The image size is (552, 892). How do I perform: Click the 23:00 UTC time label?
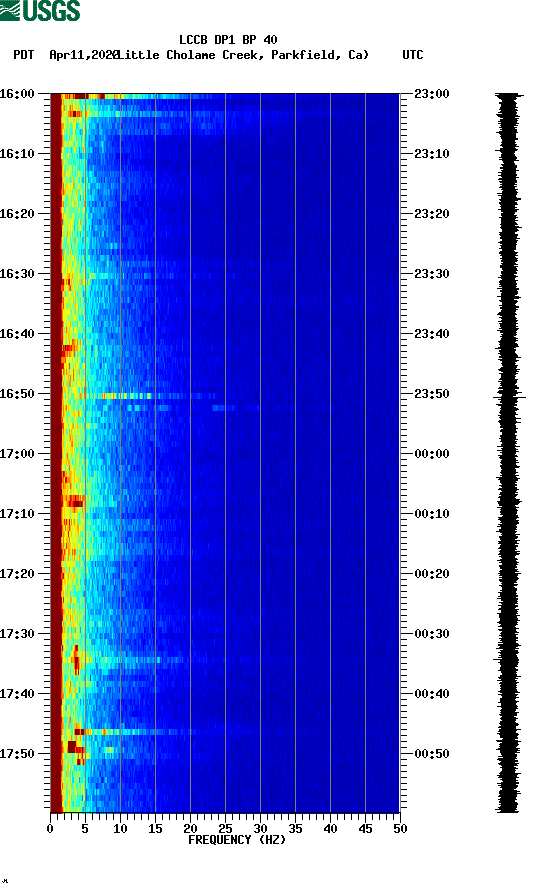432,94
